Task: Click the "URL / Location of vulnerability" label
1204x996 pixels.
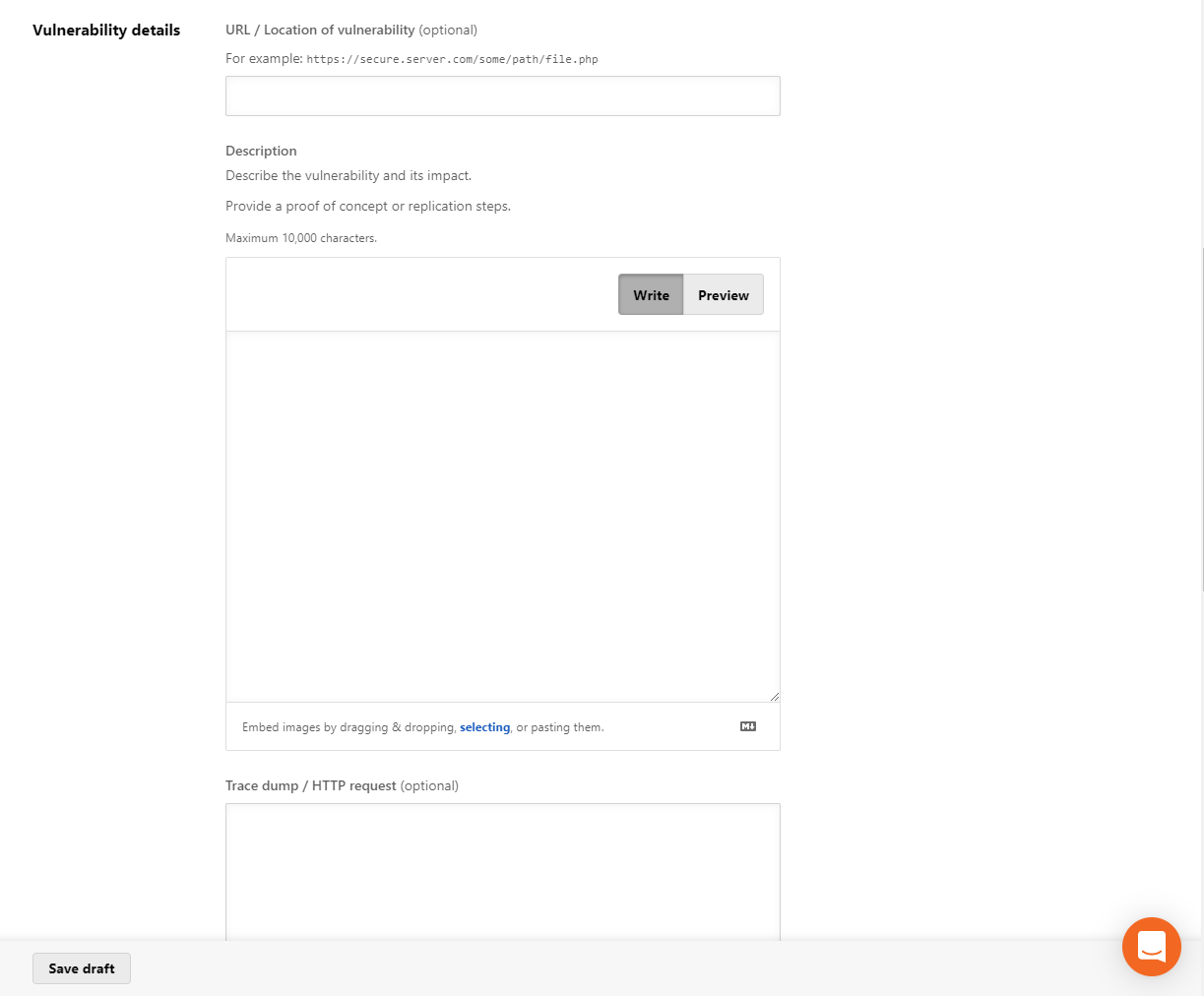Action: (320, 30)
